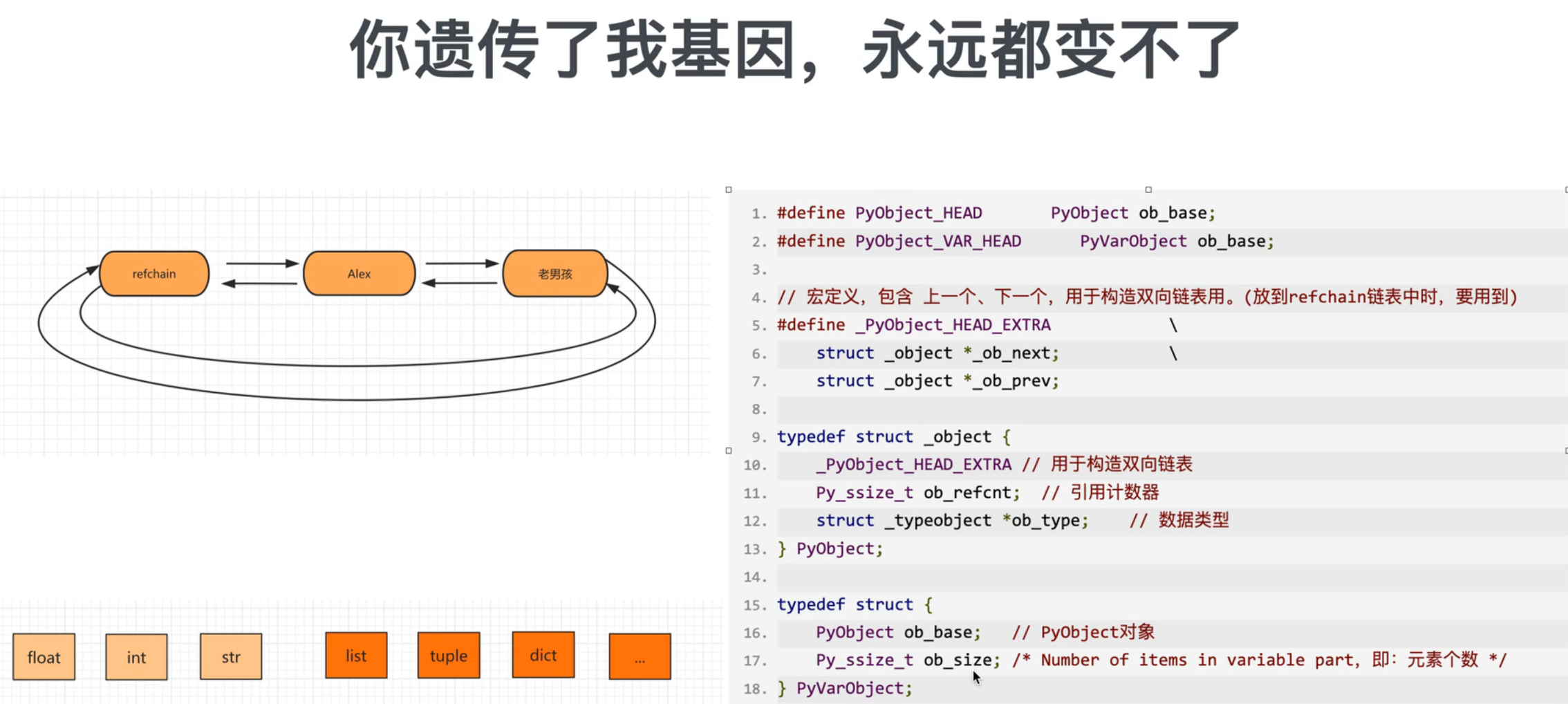Click line 10 _PyObject_HEAD_EXTRA with comment
This screenshot has height=704, width=1568.
pyautogui.click(x=1004, y=465)
